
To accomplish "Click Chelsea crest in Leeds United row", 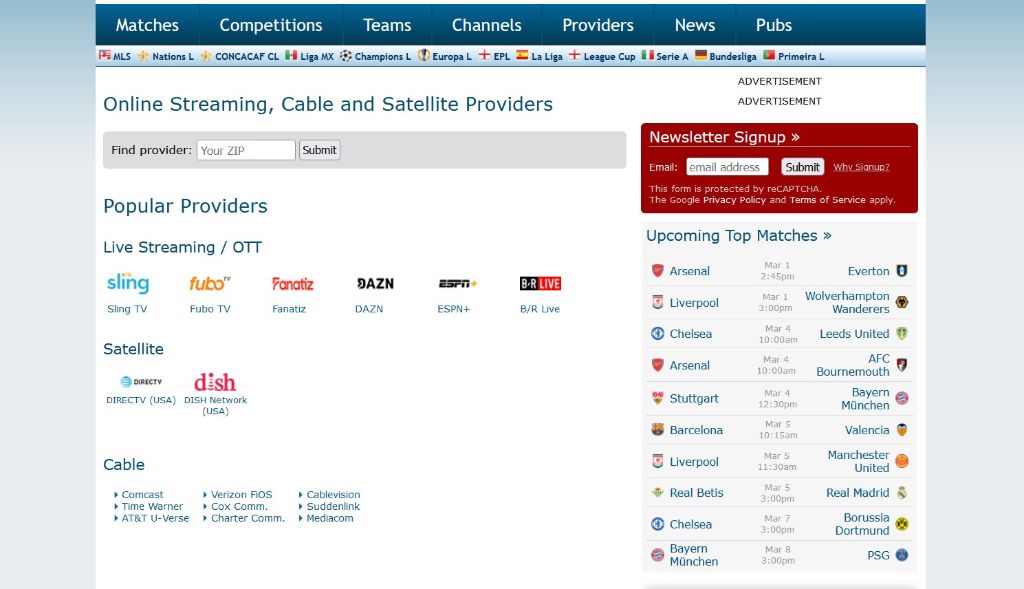I will [x=658, y=334].
